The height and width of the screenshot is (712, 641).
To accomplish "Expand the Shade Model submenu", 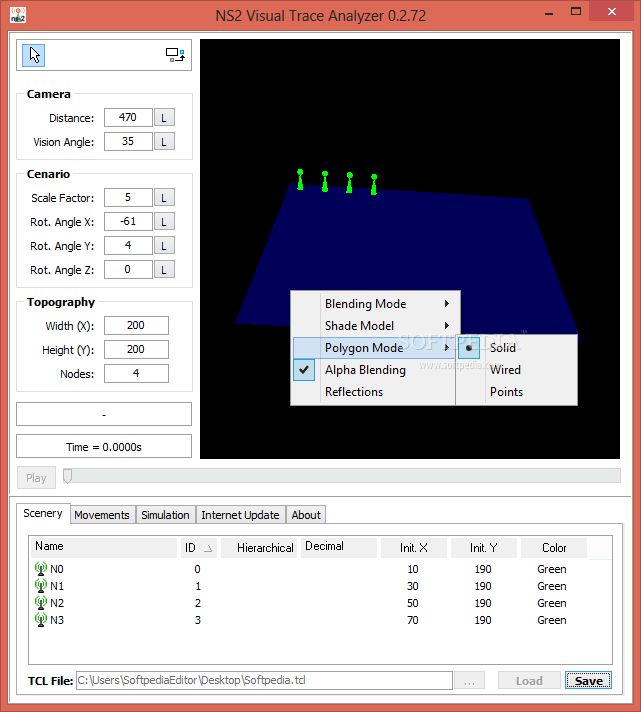I will click(x=375, y=326).
